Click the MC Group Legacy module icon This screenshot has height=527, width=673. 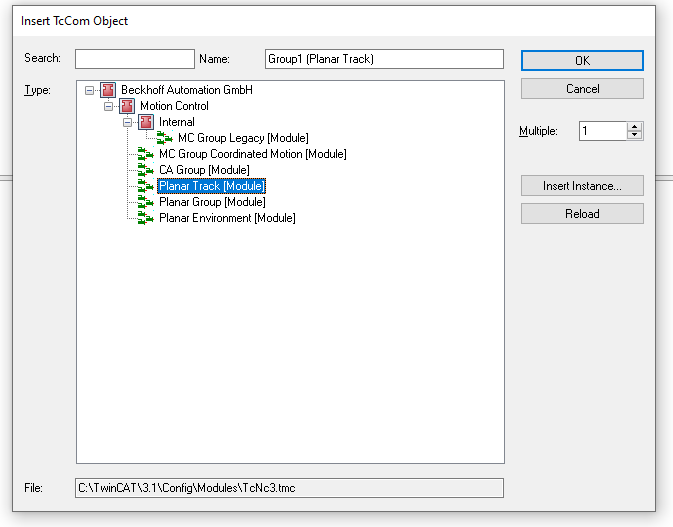pos(164,138)
